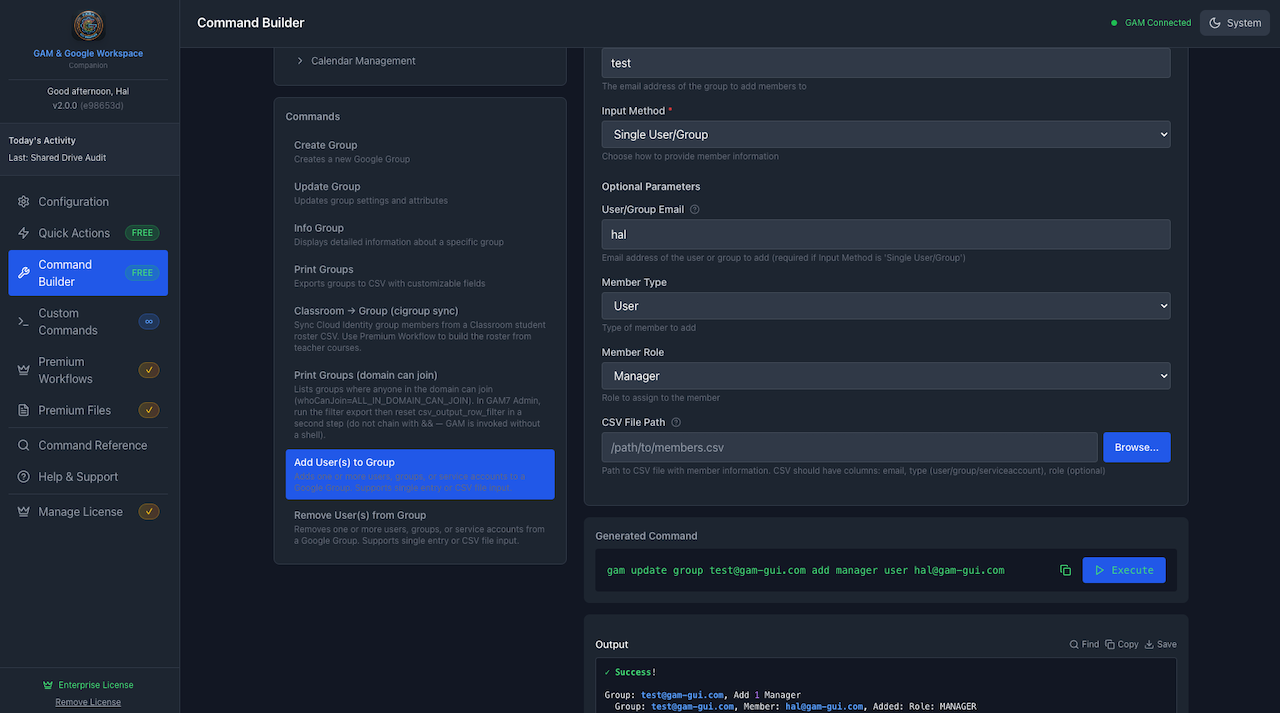The image size is (1280, 713).
Task: Click the Enterprise License label
Action: click(96, 685)
